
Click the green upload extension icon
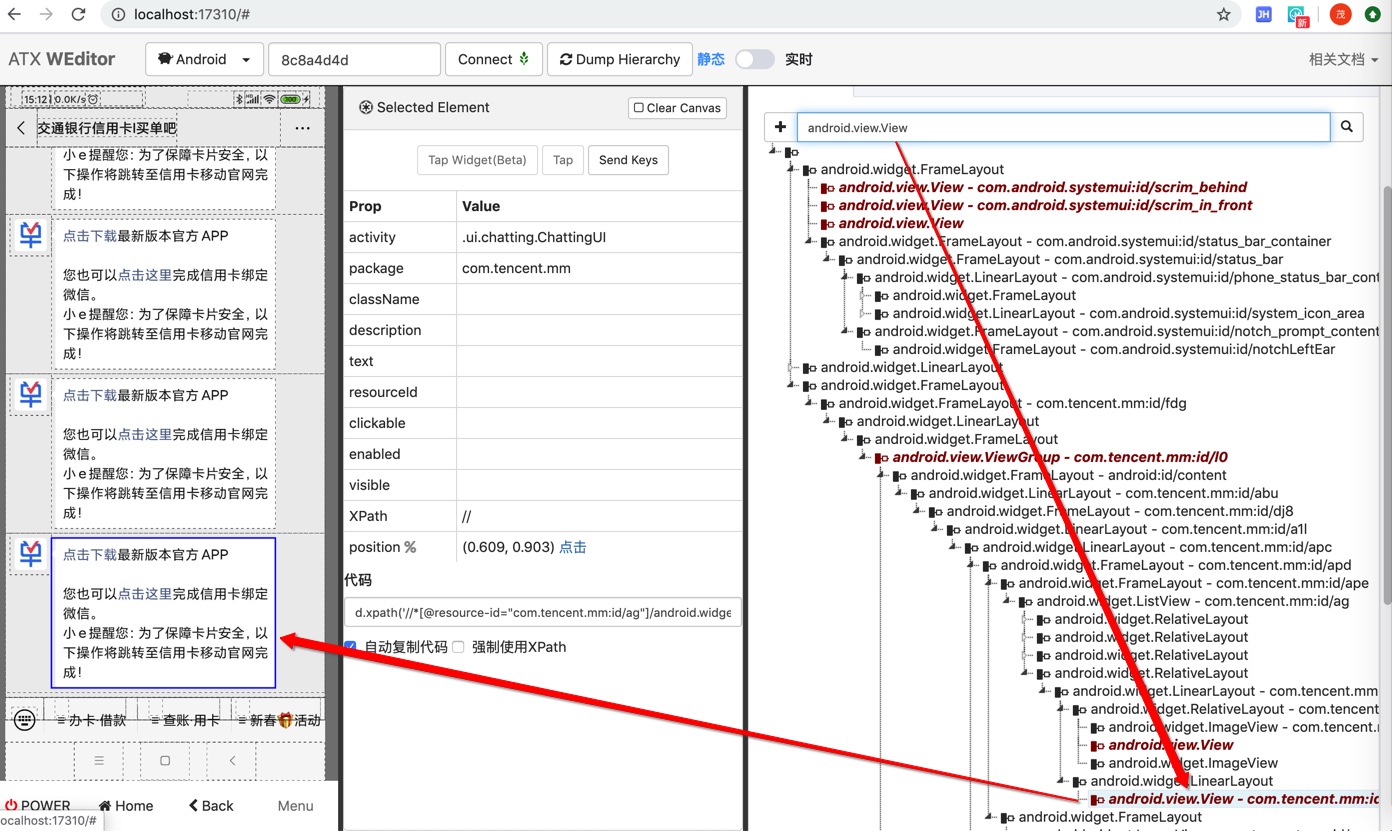point(1373,14)
